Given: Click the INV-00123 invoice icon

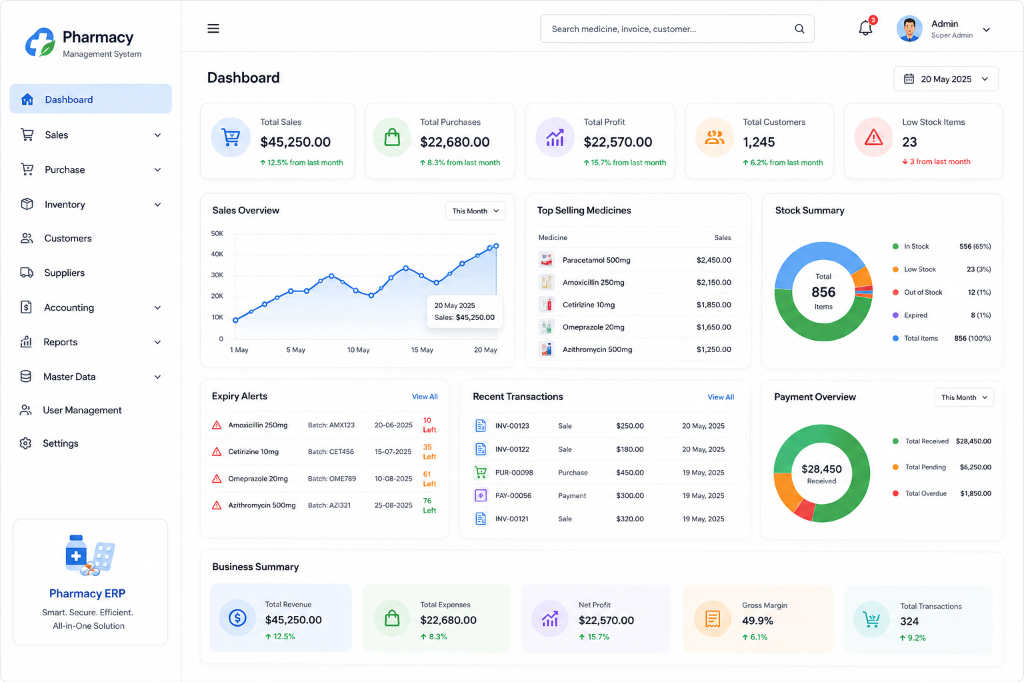Looking at the screenshot, I should (x=481, y=426).
